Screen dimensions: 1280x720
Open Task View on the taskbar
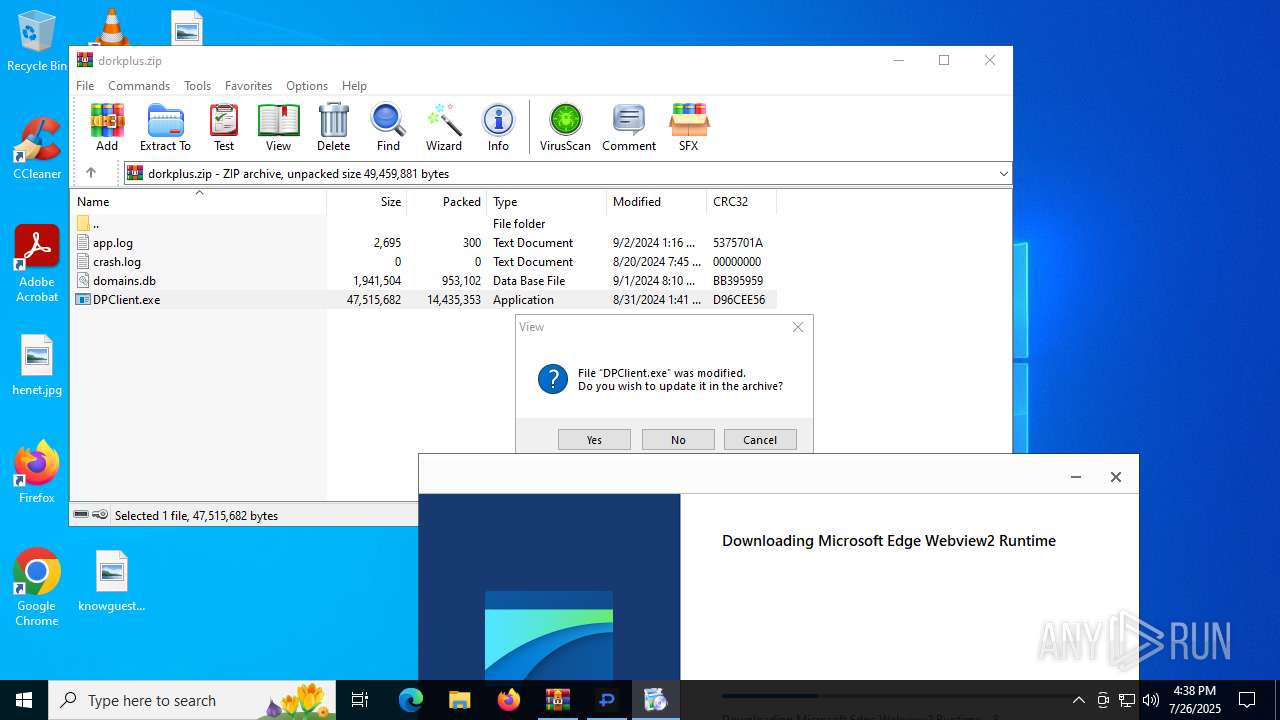tap(360, 700)
